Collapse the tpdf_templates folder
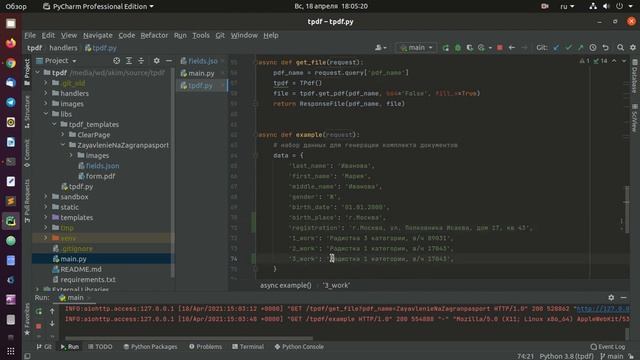The width and height of the screenshot is (640, 360). pos(54,124)
